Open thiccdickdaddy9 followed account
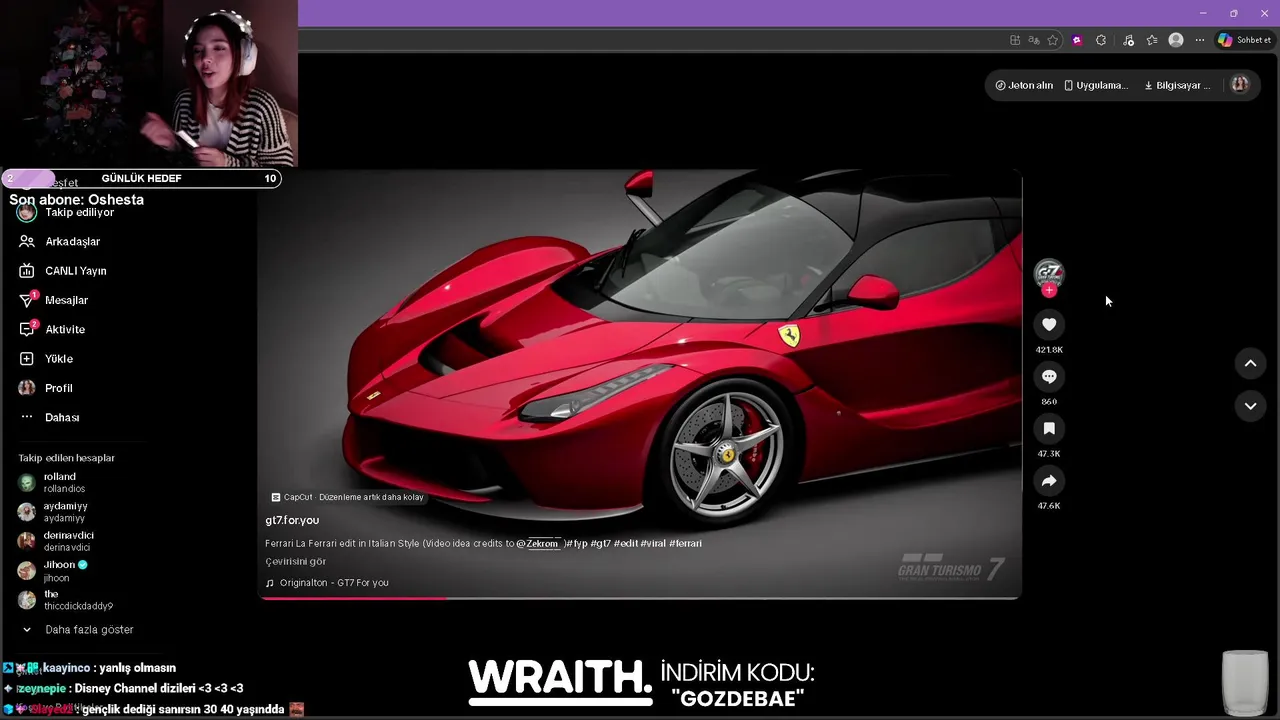The width and height of the screenshot is (1280, 720). (65, 600)
